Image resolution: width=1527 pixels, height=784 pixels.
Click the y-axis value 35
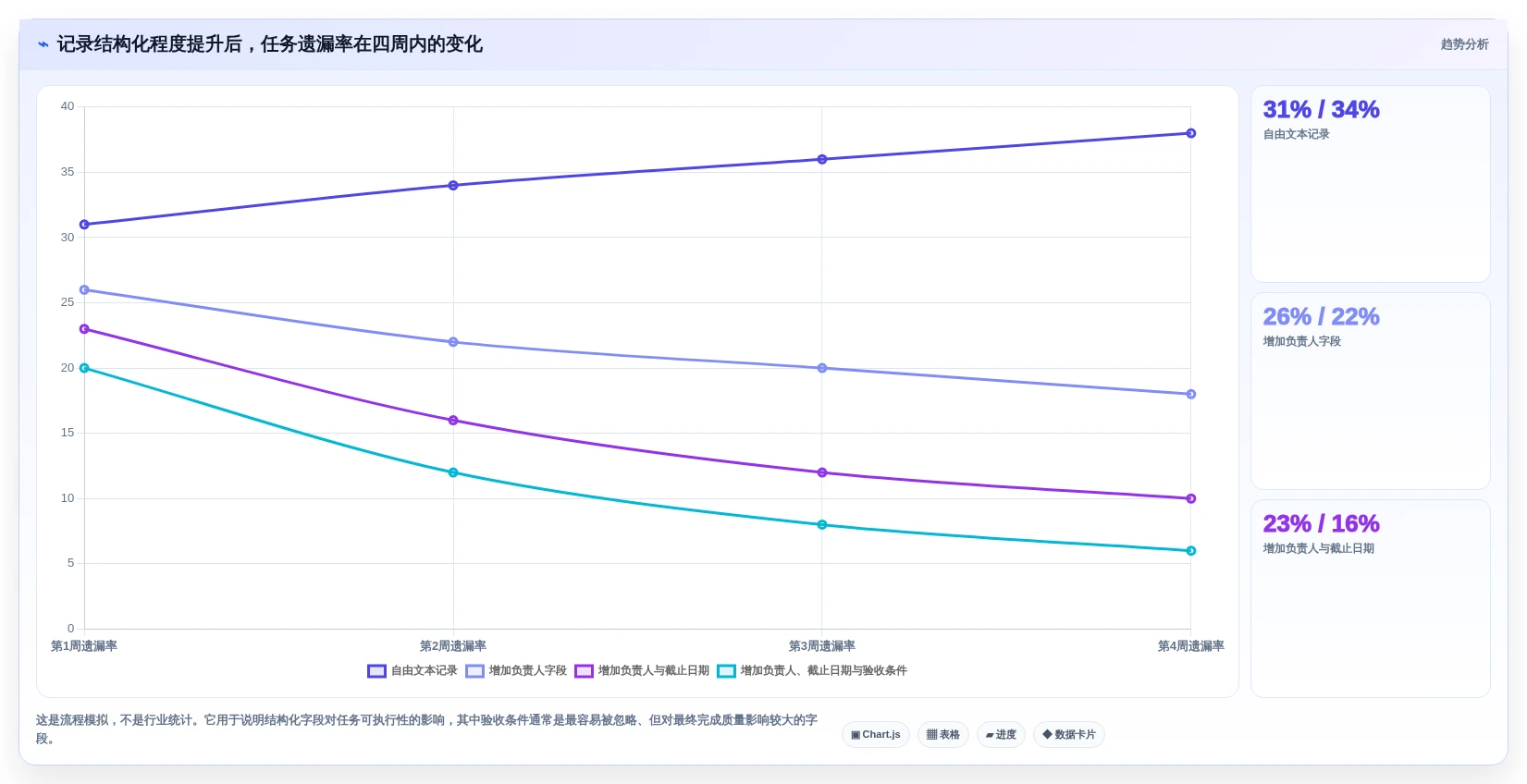tap(68, 172)
